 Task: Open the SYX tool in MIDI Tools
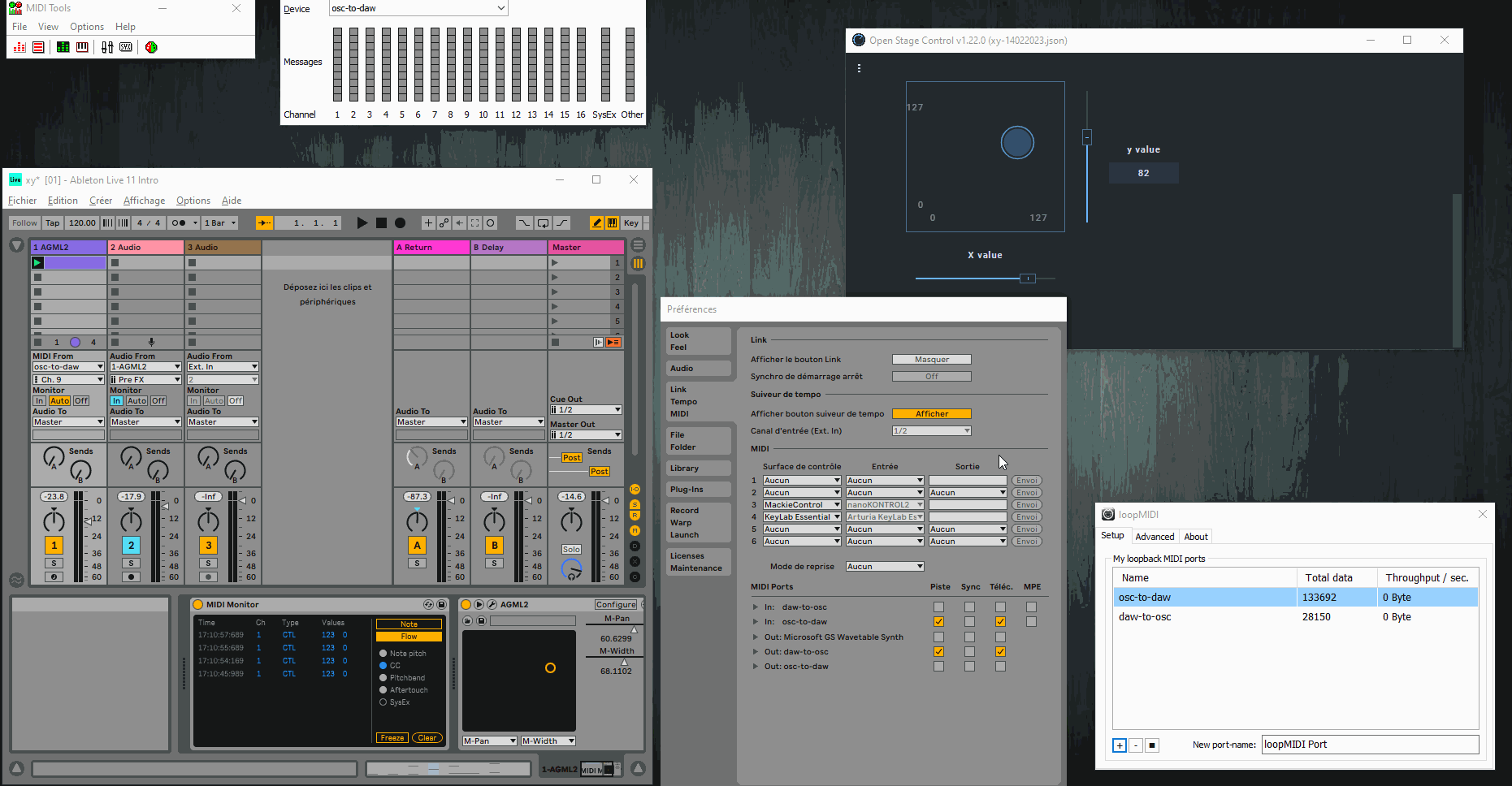(x=126, y=47)
